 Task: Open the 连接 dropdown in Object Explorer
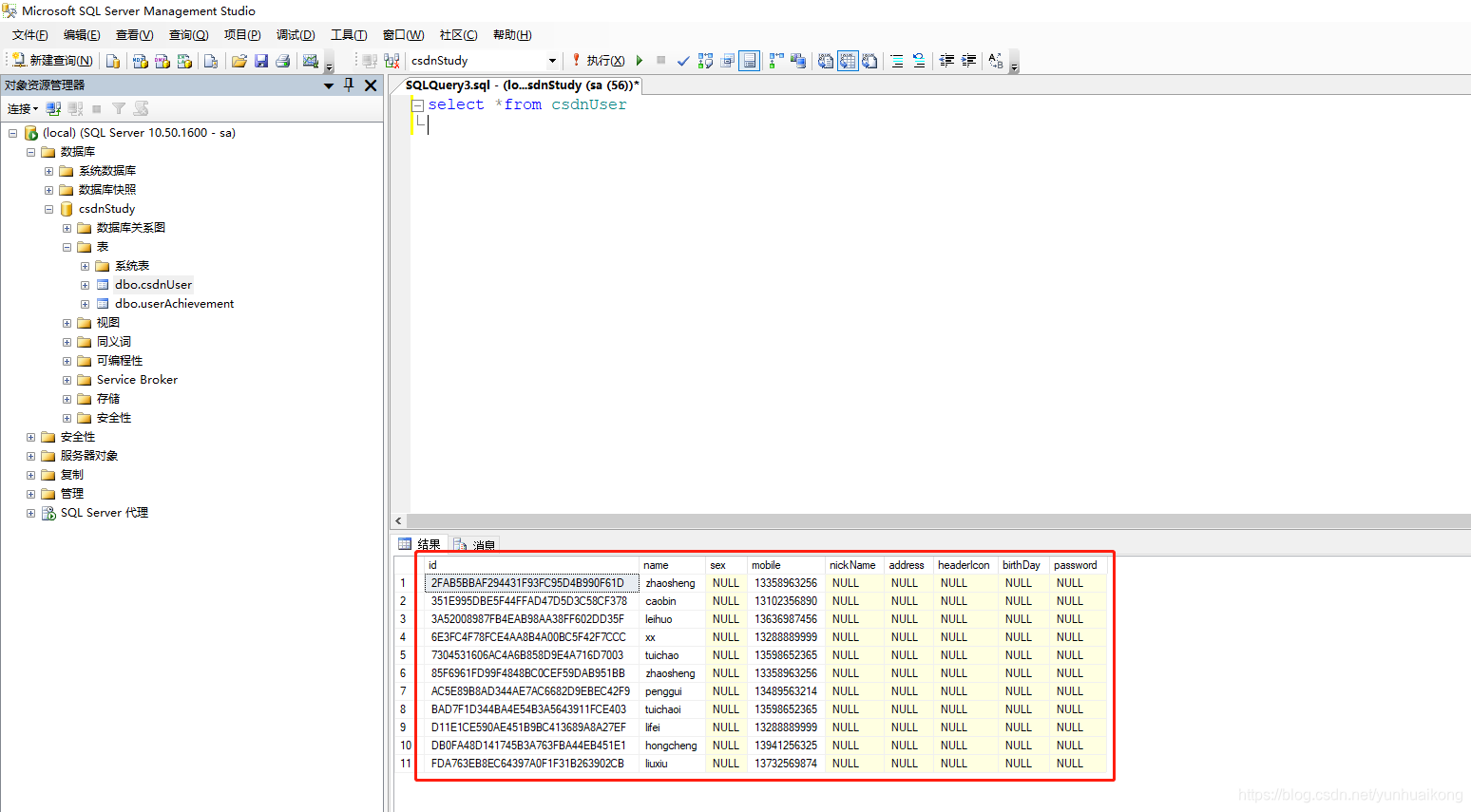22,107
